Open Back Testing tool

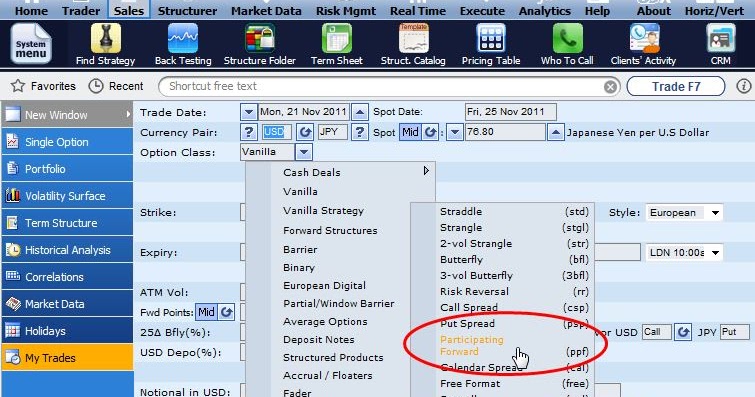pyautogui.click(x=183, y=39)
